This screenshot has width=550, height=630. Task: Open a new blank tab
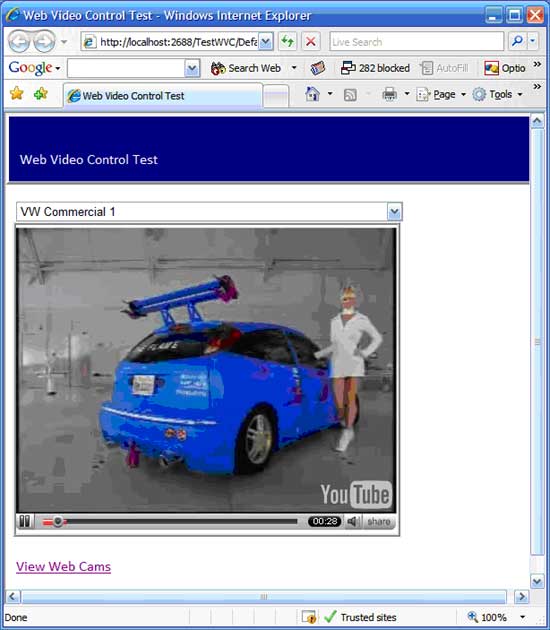(276, 96)
